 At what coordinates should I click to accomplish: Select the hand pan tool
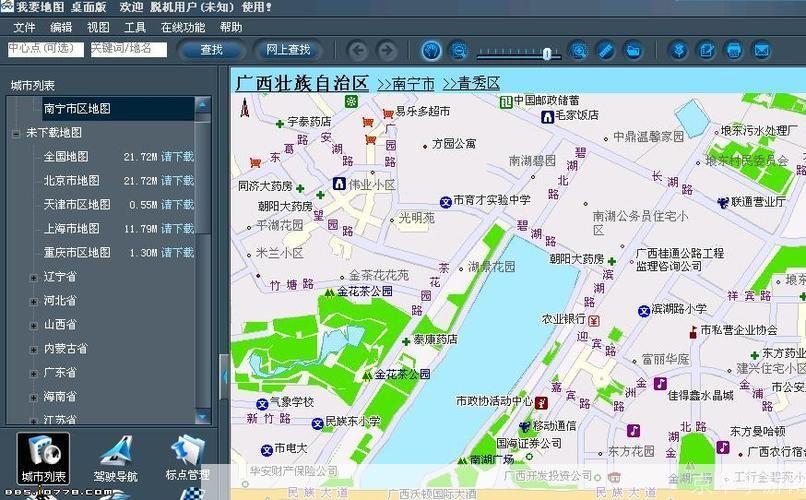click(x=431, y=50)
